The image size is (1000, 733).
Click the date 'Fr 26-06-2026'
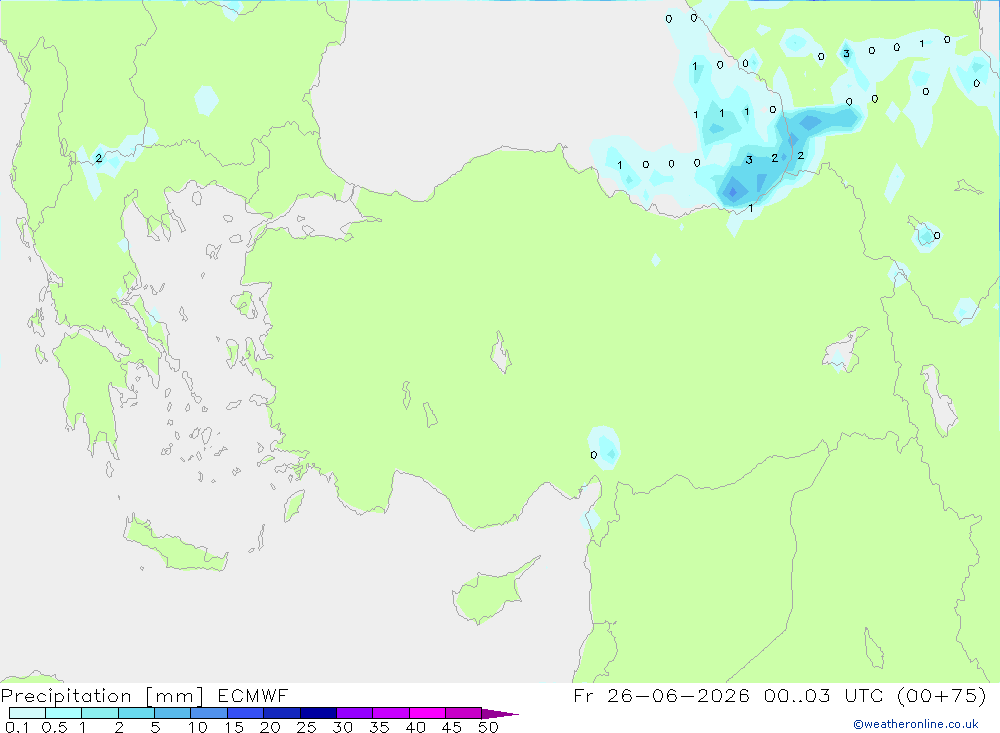click(x=661, y=695)
